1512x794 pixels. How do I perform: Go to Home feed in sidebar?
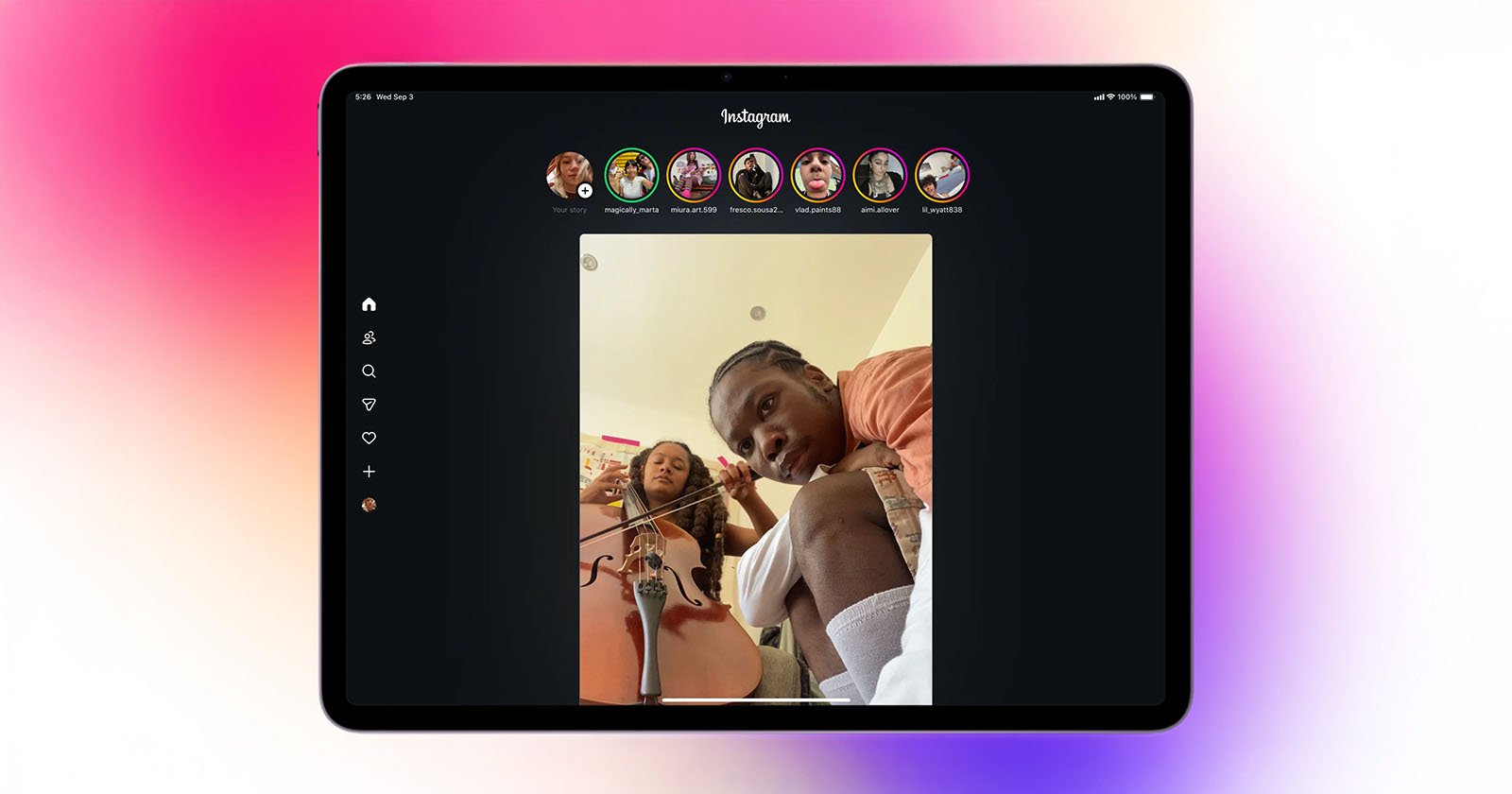tap(369, 304)
